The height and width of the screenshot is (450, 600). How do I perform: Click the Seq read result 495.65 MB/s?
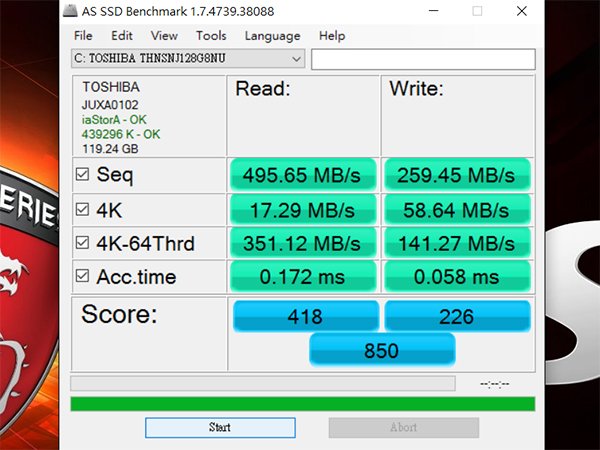(304, 174)
